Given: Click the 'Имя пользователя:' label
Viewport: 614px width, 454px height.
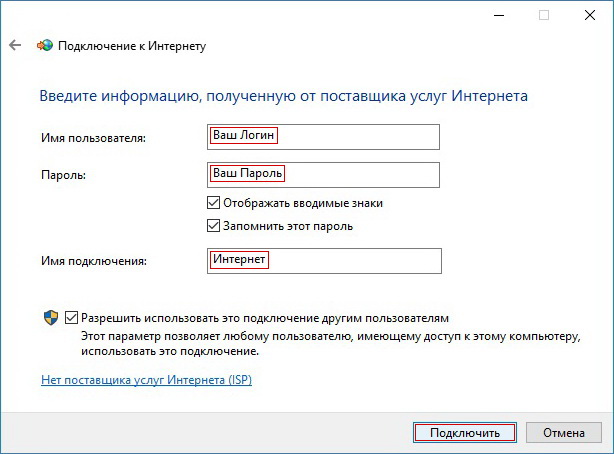Looking at the screenshot, I should click(93, 138).
